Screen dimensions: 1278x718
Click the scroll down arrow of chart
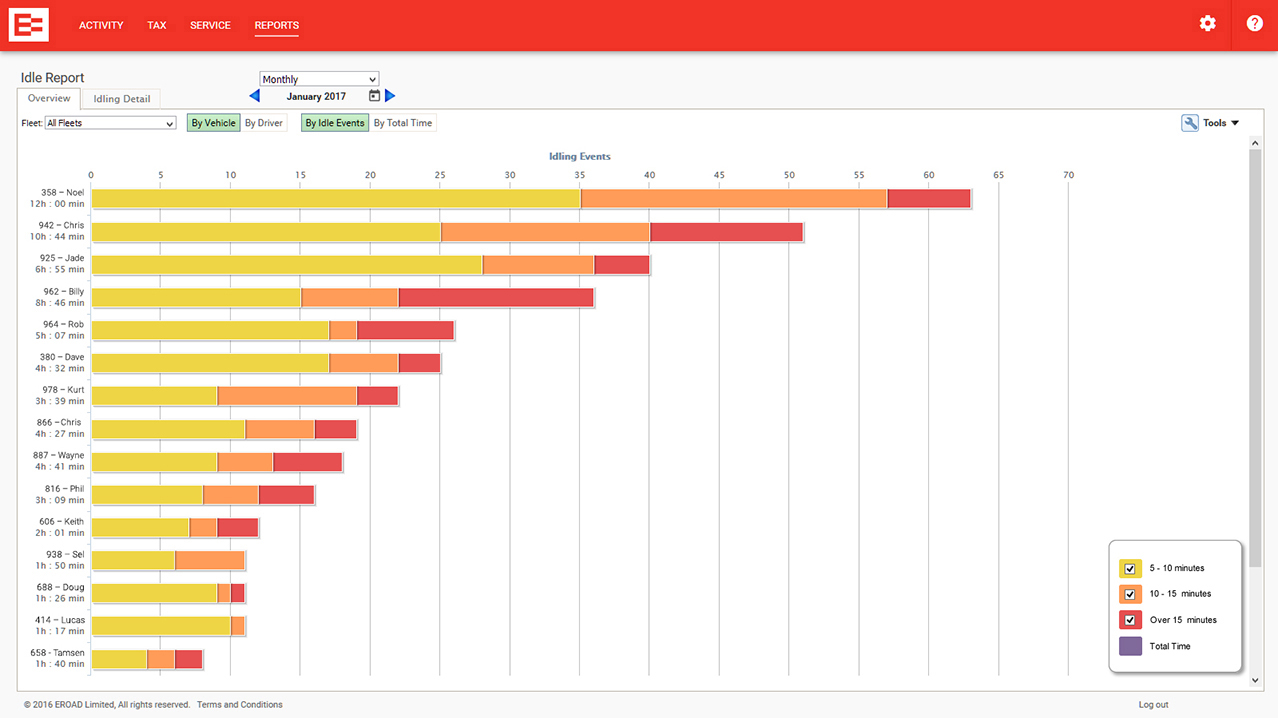point(1256,680)
